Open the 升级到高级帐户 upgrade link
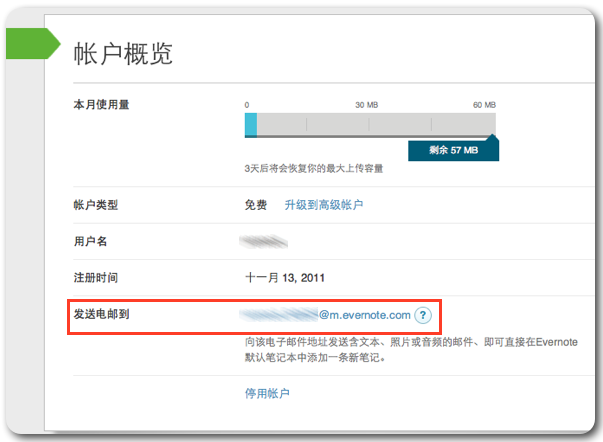This screenshot has height=442, width=603. click(323, 205)
